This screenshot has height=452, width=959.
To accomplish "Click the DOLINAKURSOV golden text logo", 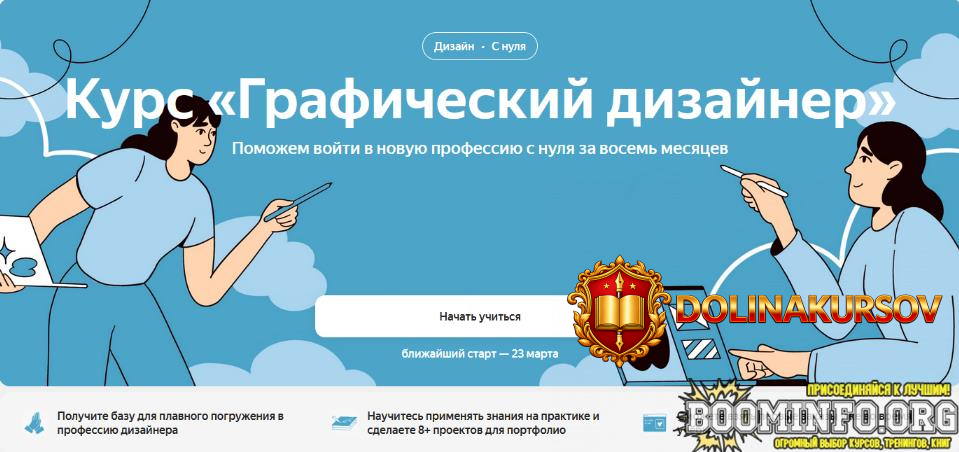I will 807,309.
